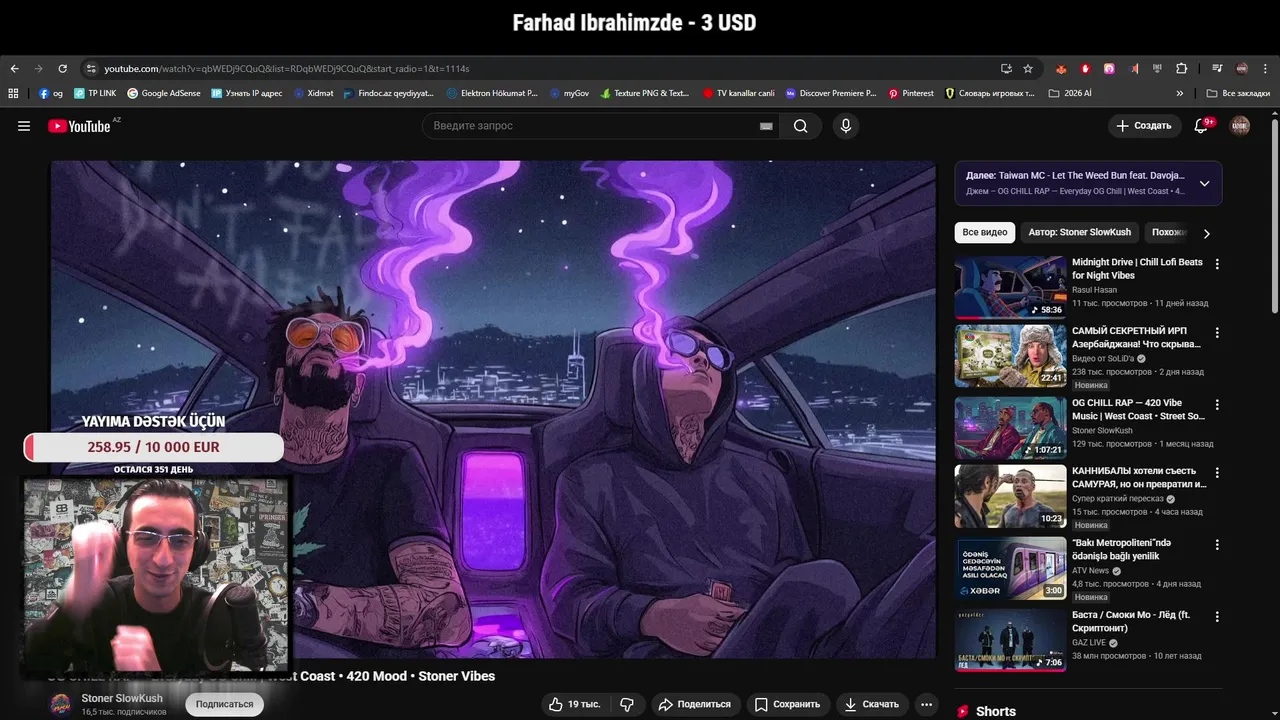Open the browser Extensions puzzle menu
The width and height of the screenshot is (1280, 720).
tap(1182, 68)
